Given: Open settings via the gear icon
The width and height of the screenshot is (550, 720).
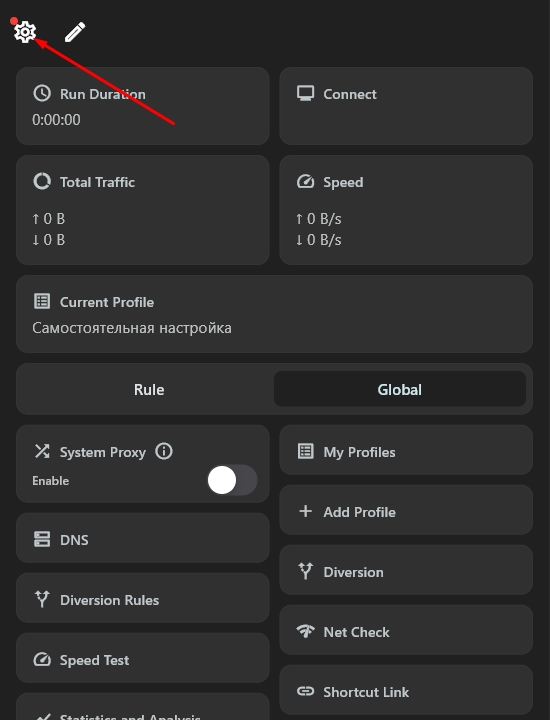Looking at the screenshot, I should tap(25, 32).
